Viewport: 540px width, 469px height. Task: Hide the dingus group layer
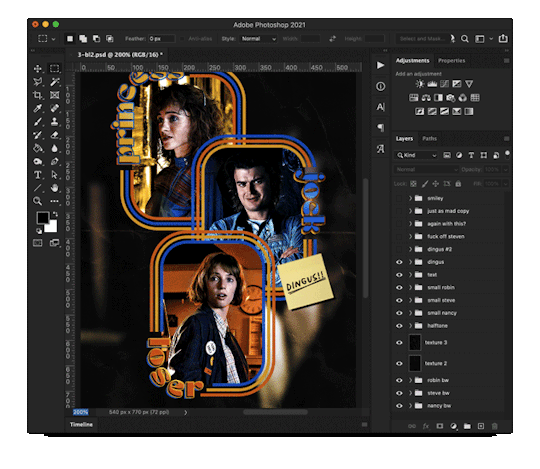(x=399, y=262)
